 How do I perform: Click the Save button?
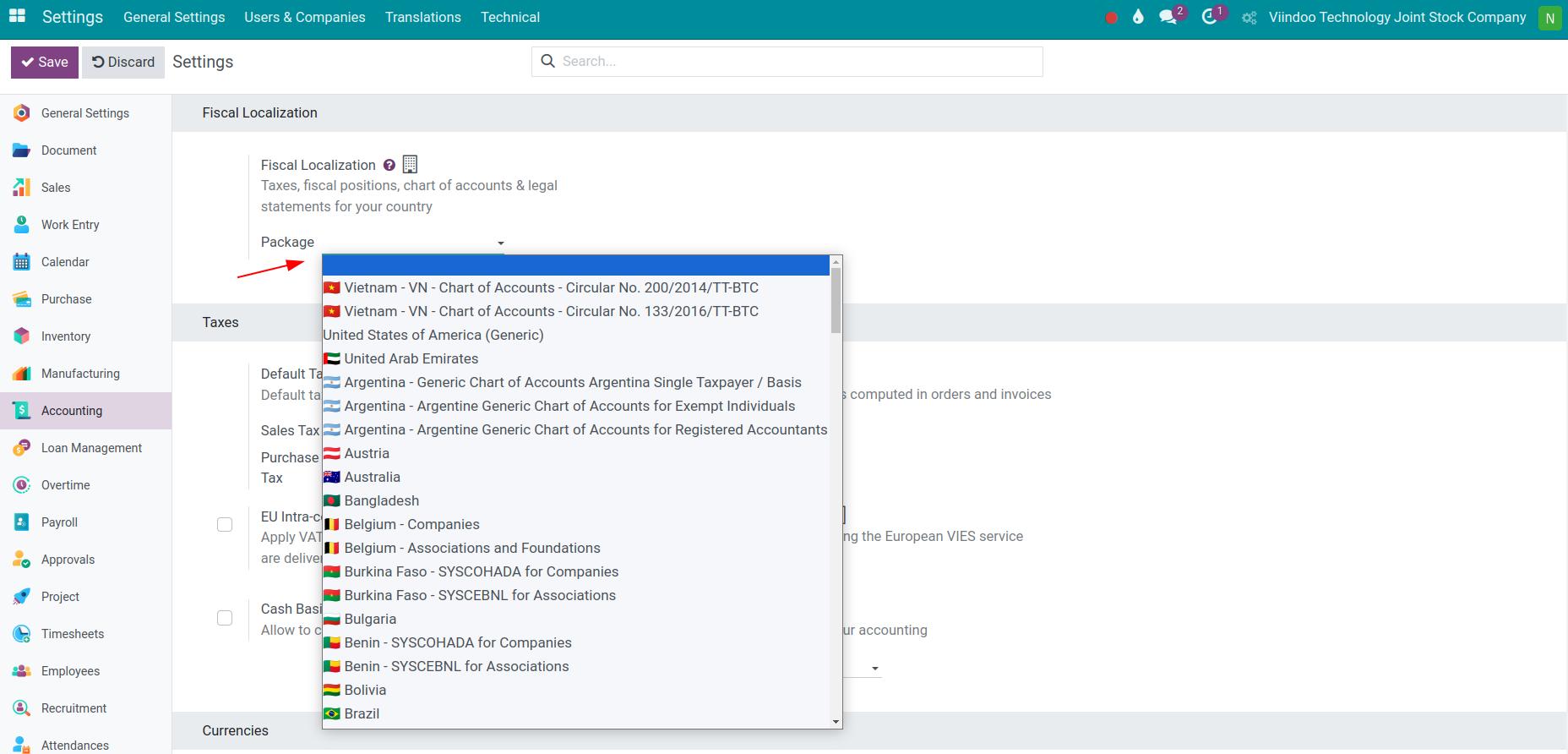tap(45, 63)
